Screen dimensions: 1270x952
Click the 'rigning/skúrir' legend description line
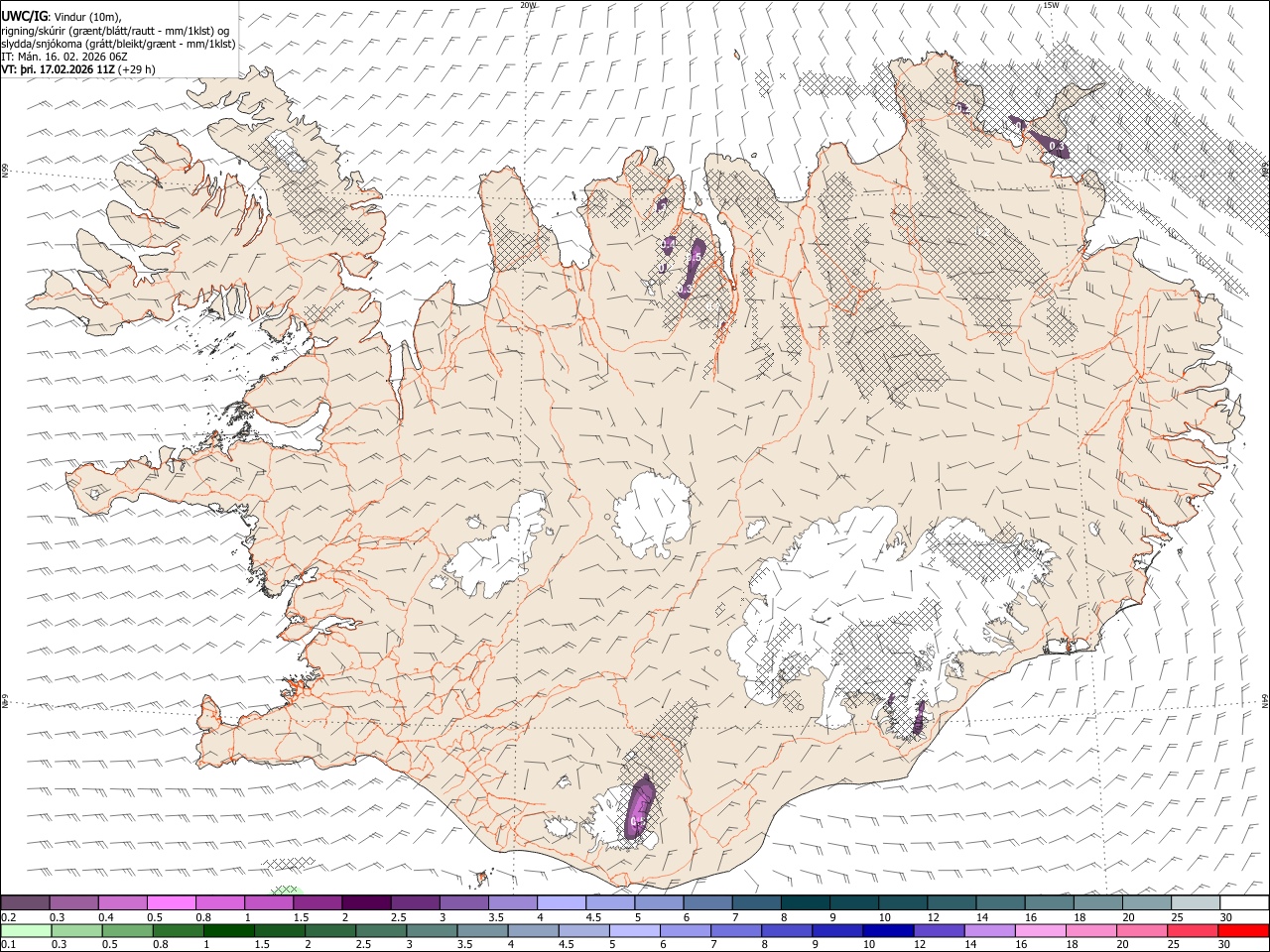[117, 31]
